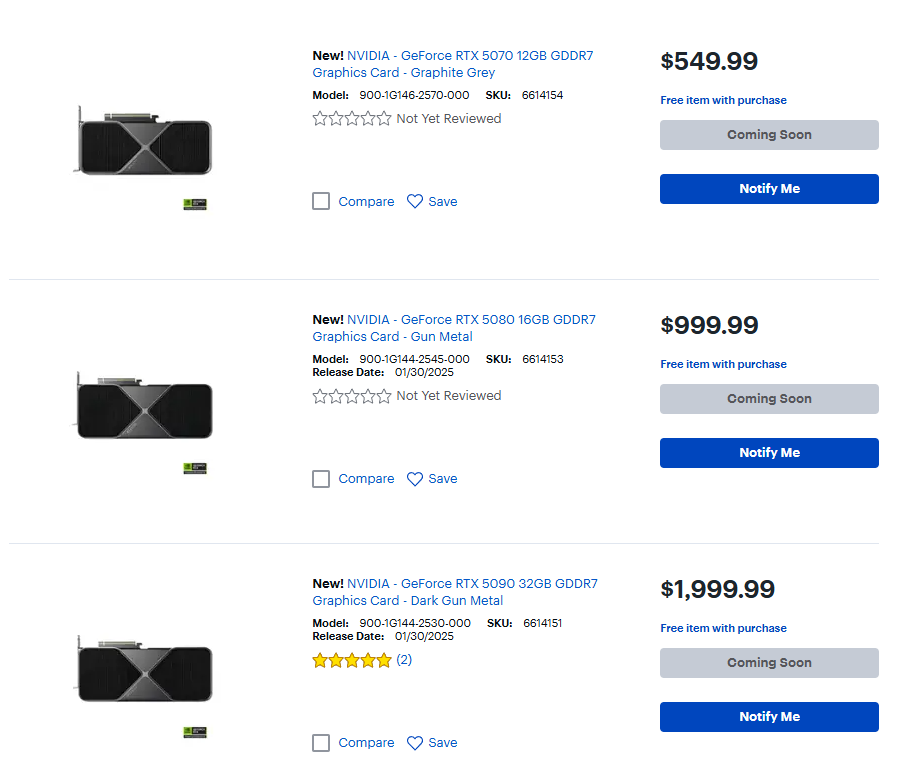This screenshot has height=777, width=901.
Task: Open Free item with purchase for $549.99 card
Action: [x=723, y=100]
